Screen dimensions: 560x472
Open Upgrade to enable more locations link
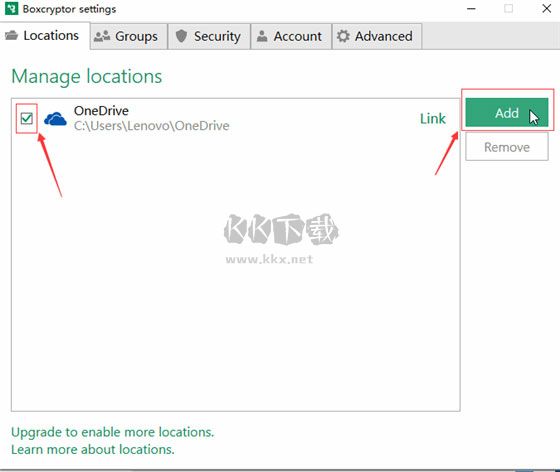pyautogui.click(x=112, y=432)
